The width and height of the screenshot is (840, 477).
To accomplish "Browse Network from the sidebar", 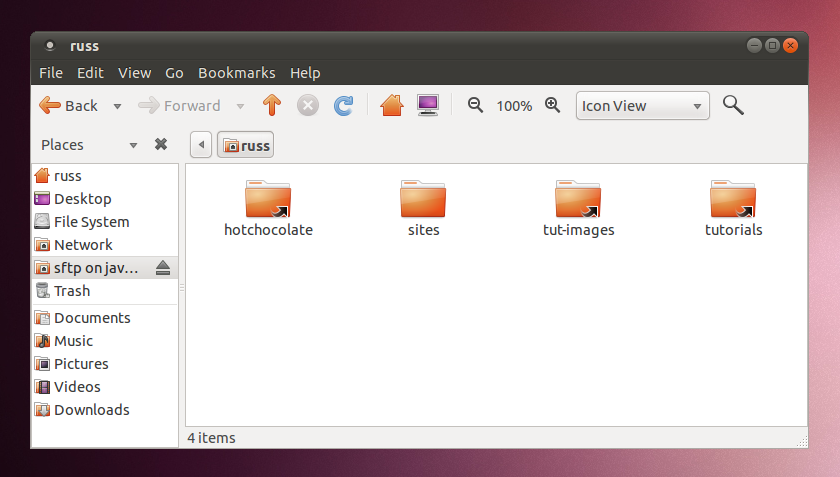I will click(x=105, y=245).
